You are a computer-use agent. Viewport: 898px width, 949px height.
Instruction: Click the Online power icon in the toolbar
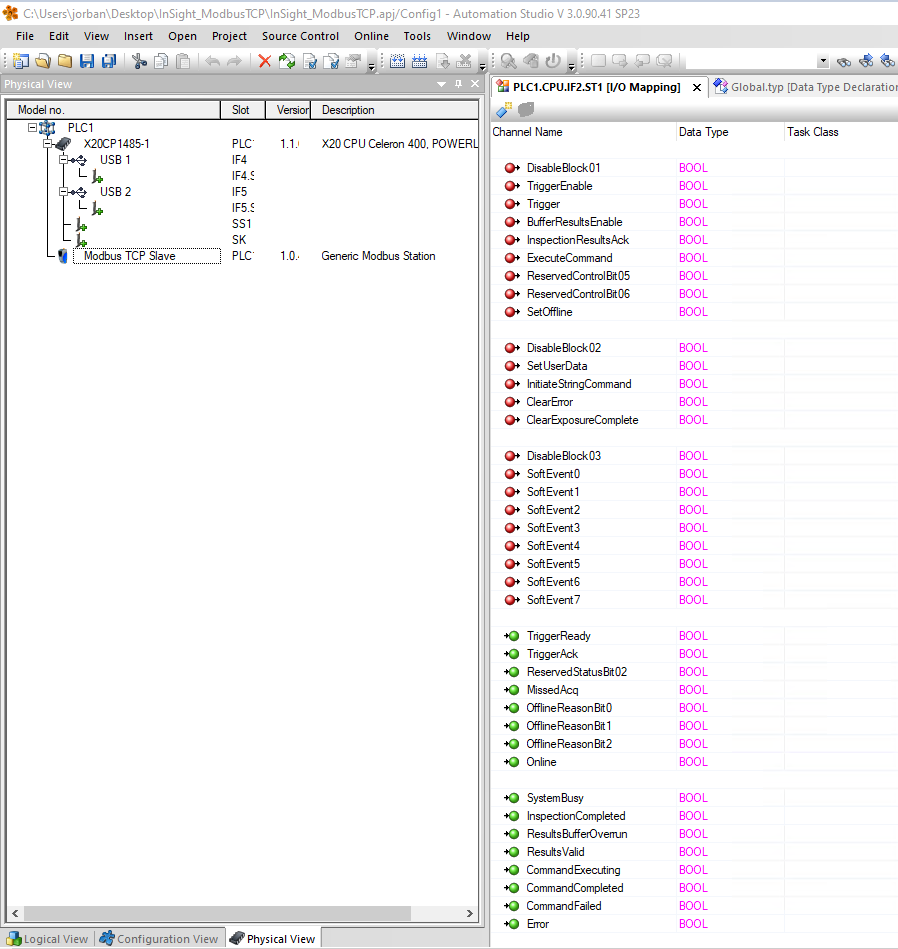pyautogui.click(x=551, y=61)
